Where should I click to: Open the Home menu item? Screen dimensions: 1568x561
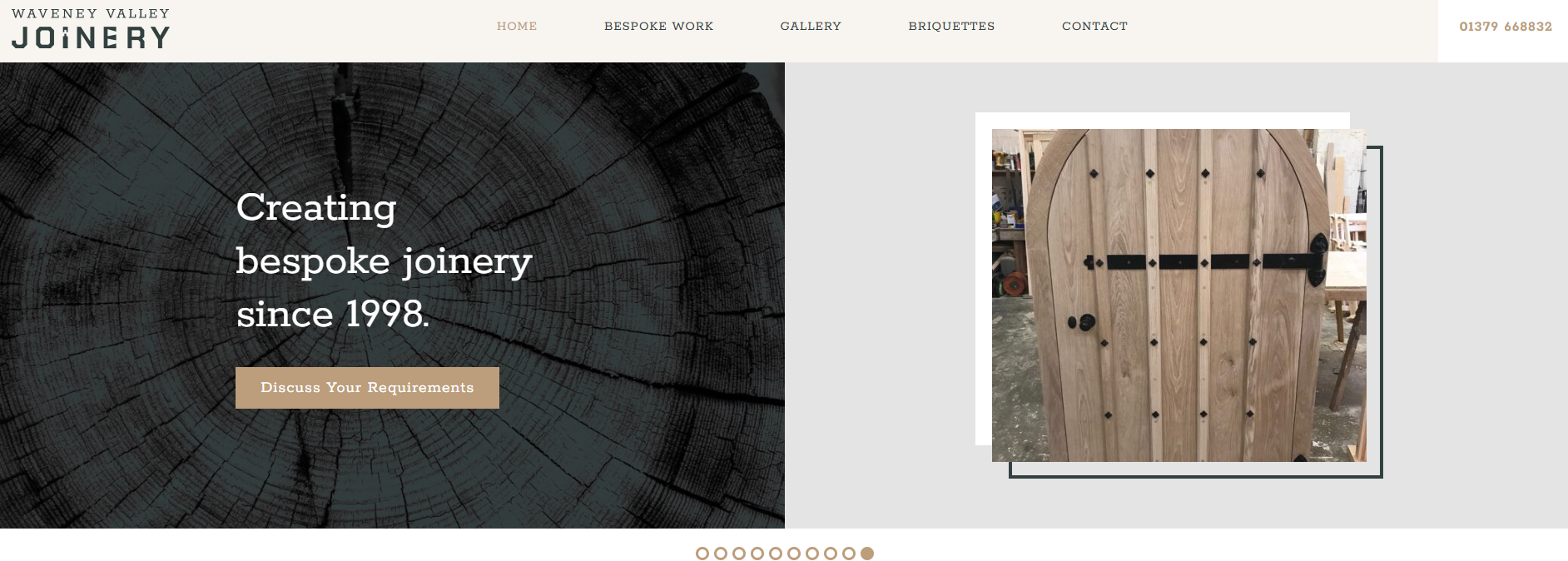(517, 26)
